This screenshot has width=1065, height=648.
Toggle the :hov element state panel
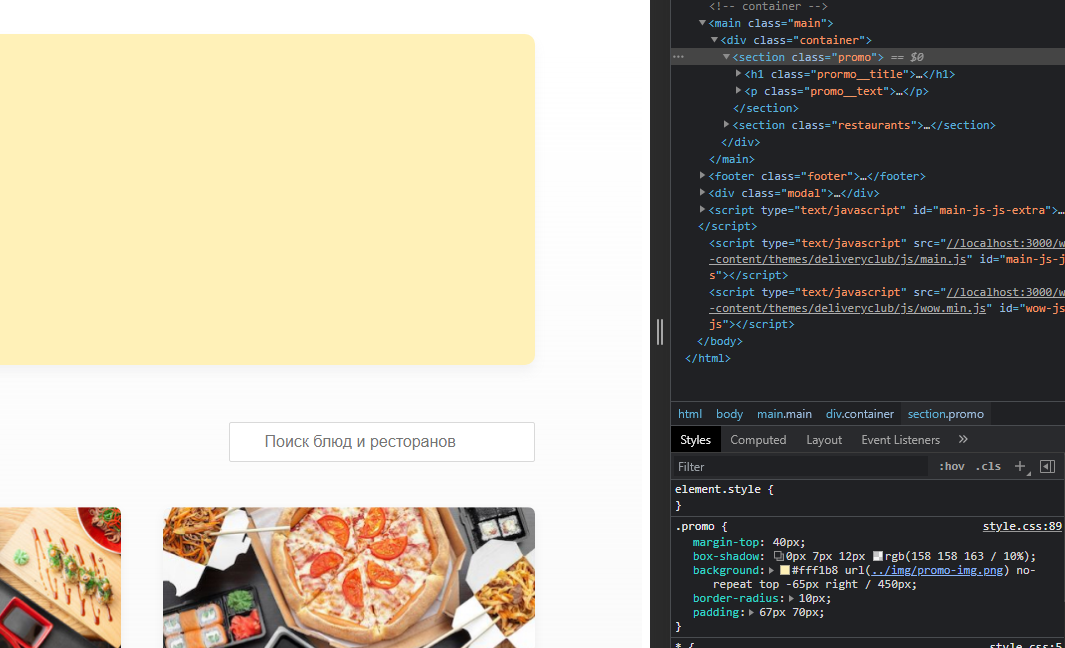tap(952, 466)
